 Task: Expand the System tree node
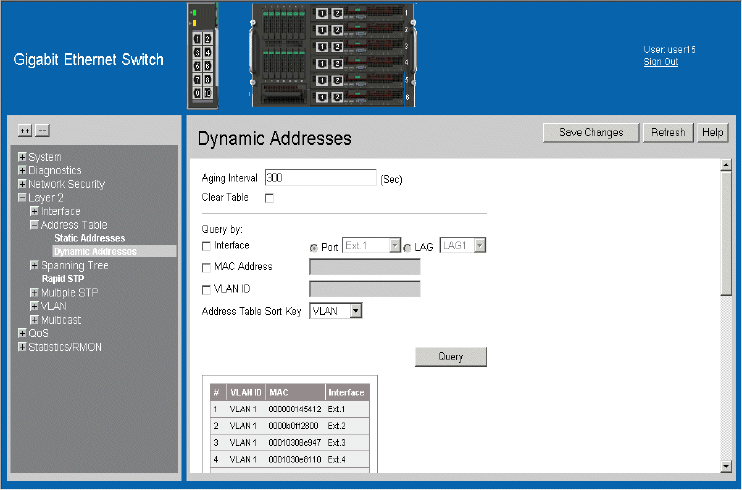[x=22, y=157]
